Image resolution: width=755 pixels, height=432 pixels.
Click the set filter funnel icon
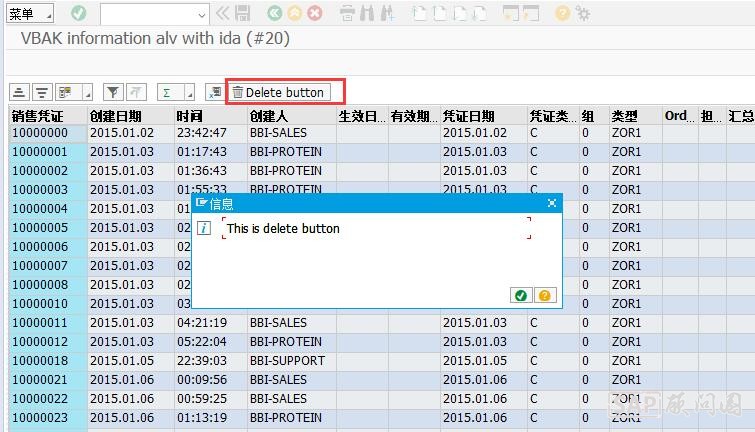click(x=114, y=92)
